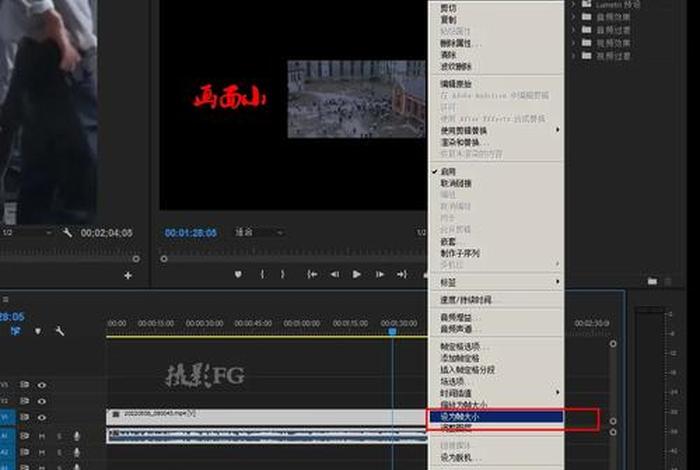
Task: Toggle sync lock on track V2
Action: point(24,401)
